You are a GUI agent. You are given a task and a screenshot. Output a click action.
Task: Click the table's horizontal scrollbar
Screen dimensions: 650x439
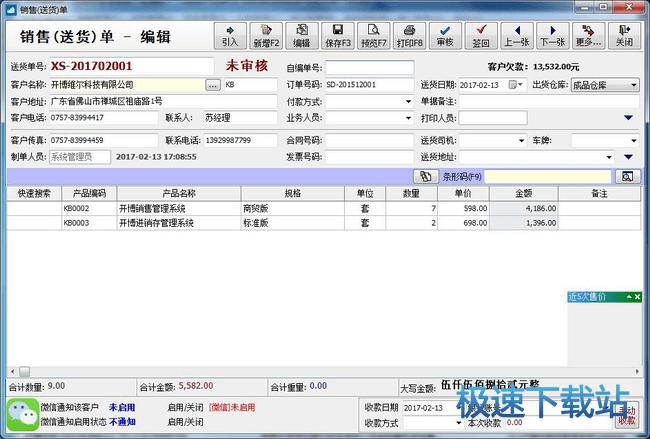click(x=300, y=371)
